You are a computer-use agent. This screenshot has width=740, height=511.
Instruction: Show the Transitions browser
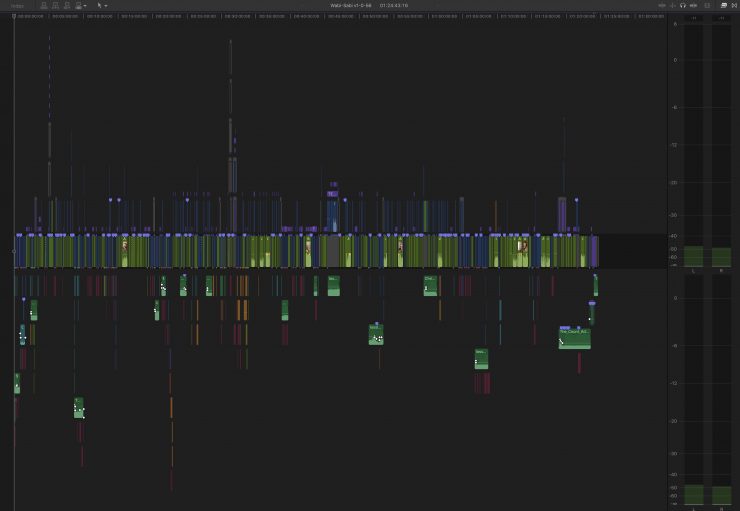coord(733,5)
